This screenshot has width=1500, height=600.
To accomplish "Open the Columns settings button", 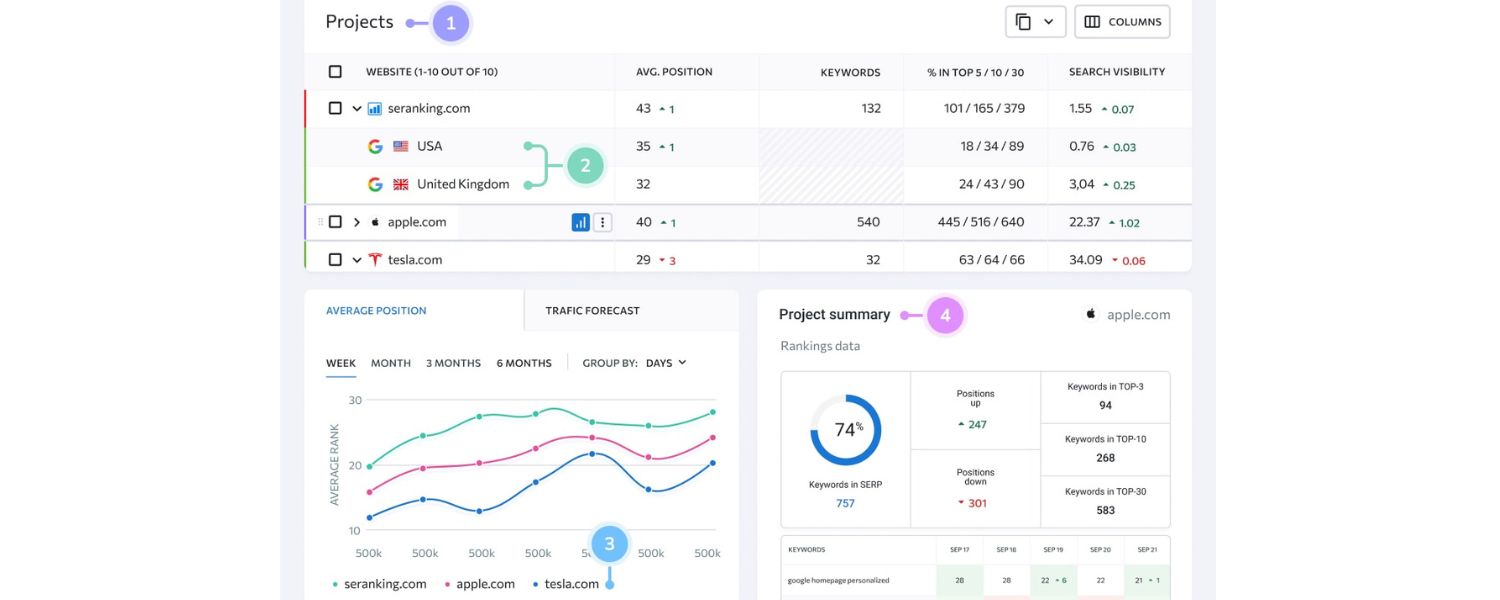I will tap(1122, 20).
